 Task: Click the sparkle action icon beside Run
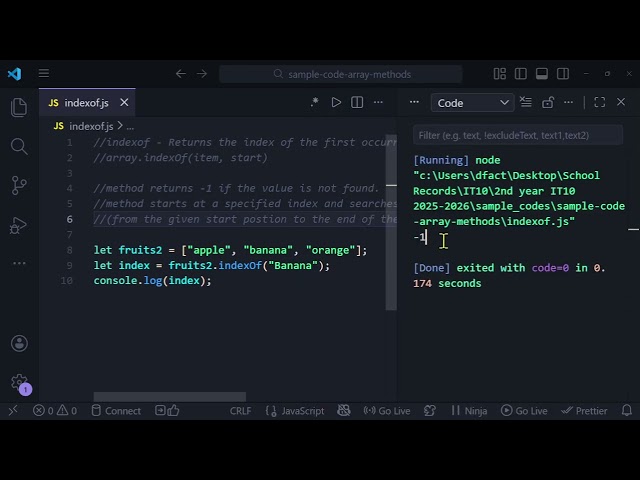(x=314, y=102)
